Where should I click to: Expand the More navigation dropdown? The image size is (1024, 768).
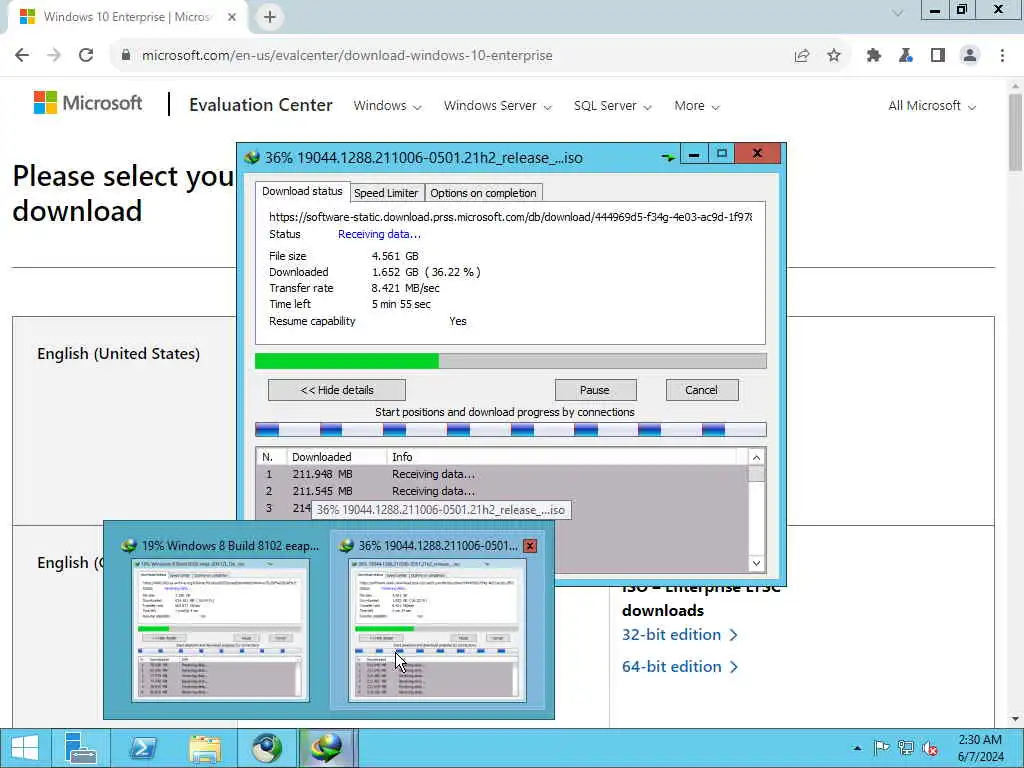click(697, 106)
